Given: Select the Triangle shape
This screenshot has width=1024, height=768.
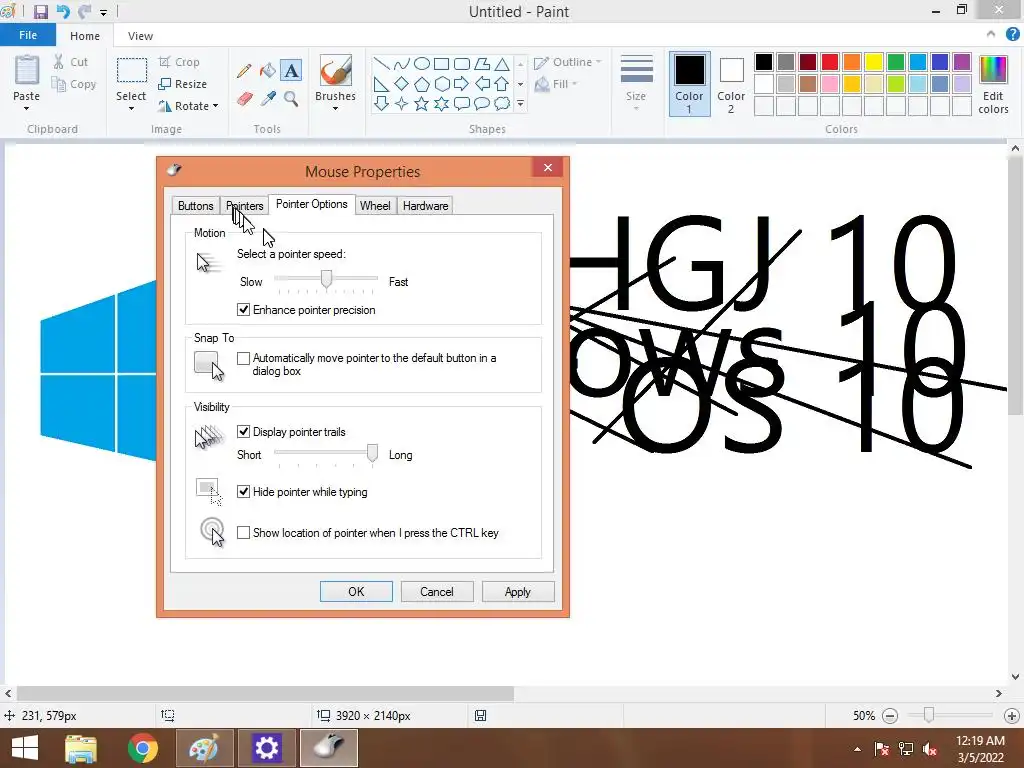Looking at the screenshot, I should point(502,64).
